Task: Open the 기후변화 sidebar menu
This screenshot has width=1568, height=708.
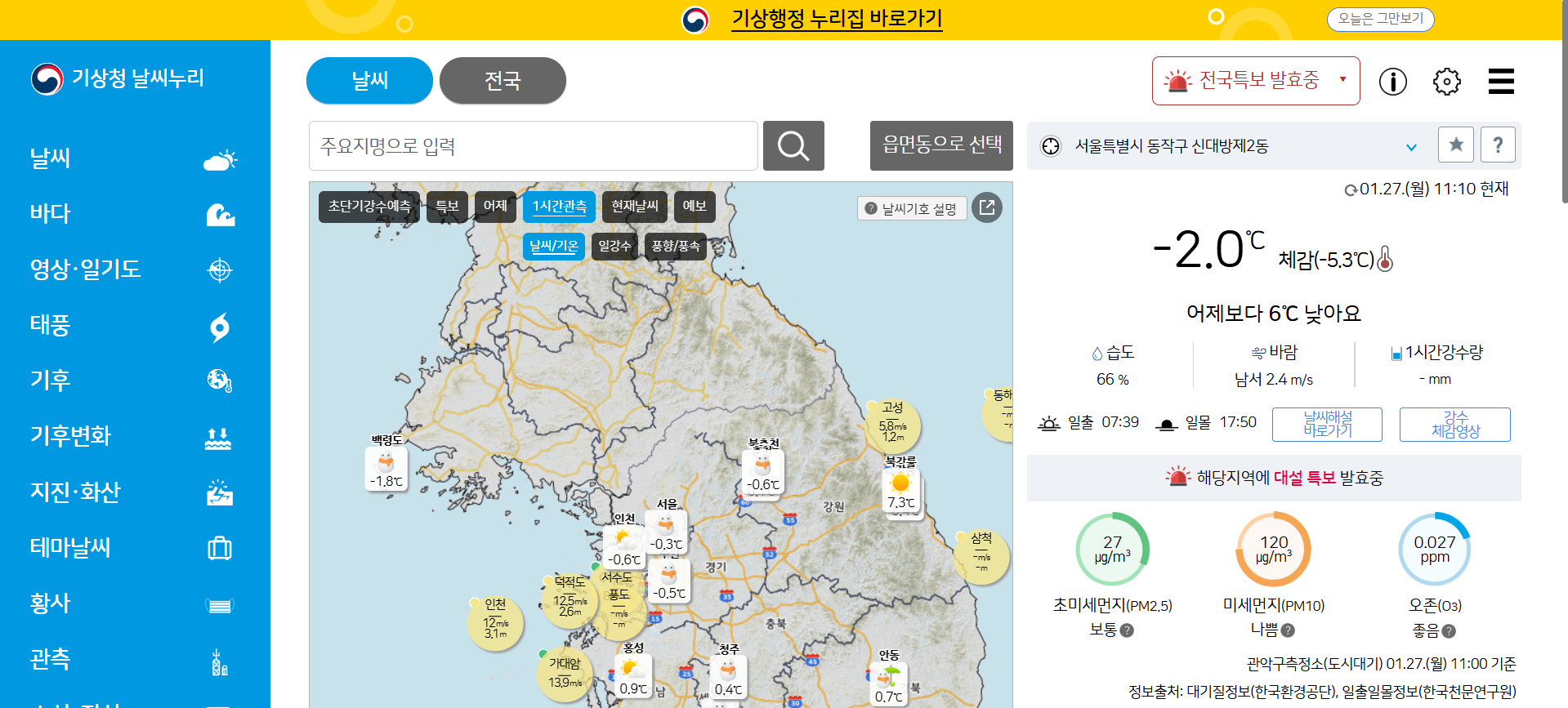Action: coord(70,435)
